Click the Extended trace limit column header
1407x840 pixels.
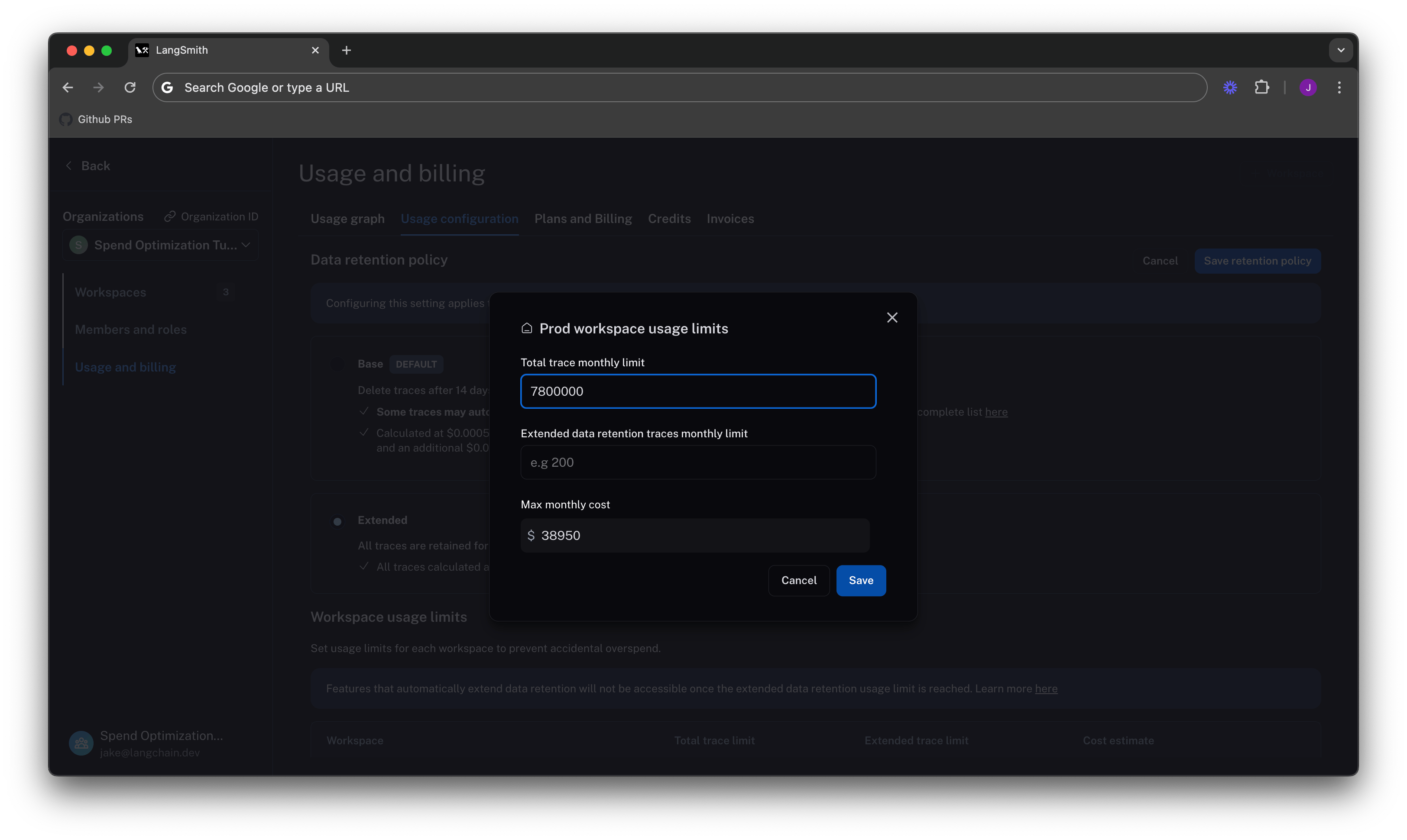coord(916,740)
